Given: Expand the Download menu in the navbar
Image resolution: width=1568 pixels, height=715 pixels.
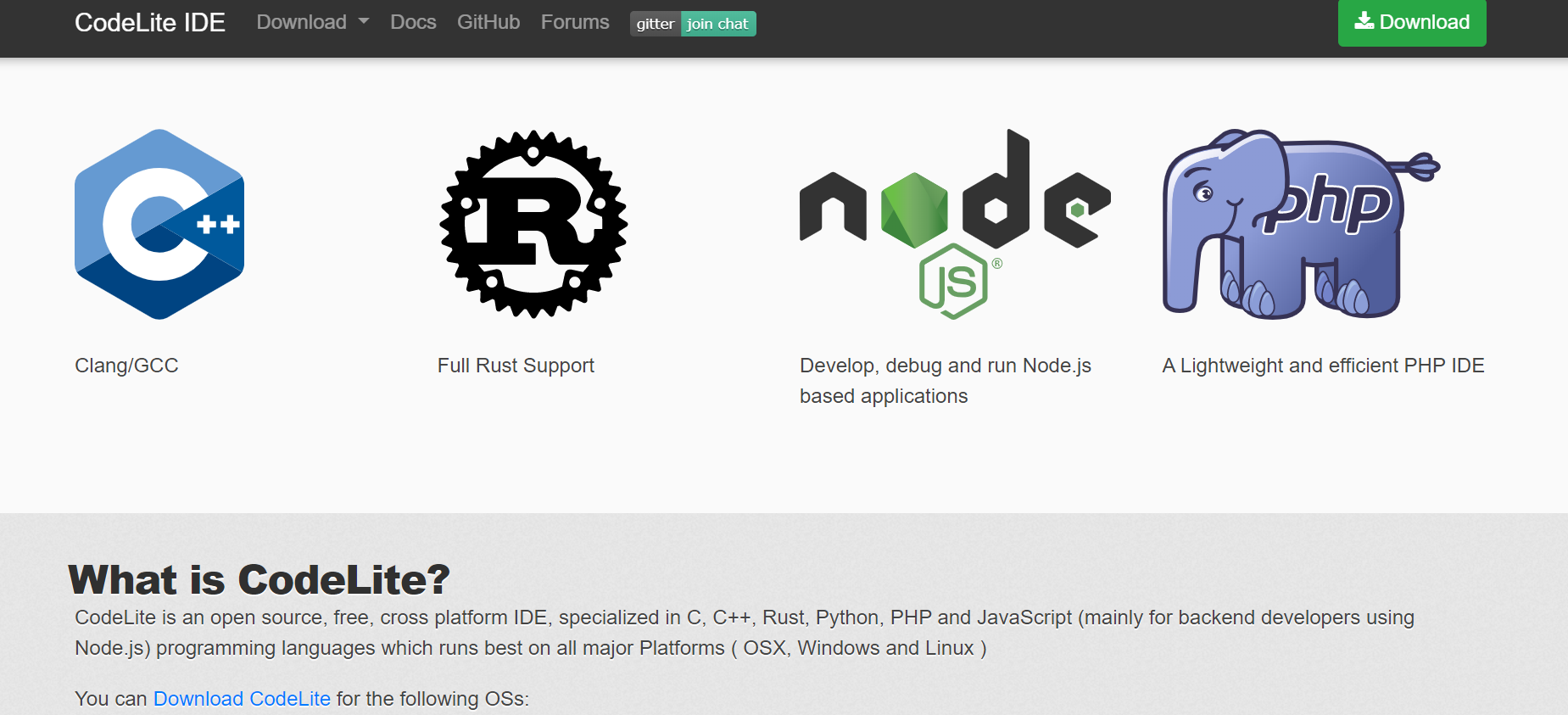Looking at the screenshot, I should 302,22.
